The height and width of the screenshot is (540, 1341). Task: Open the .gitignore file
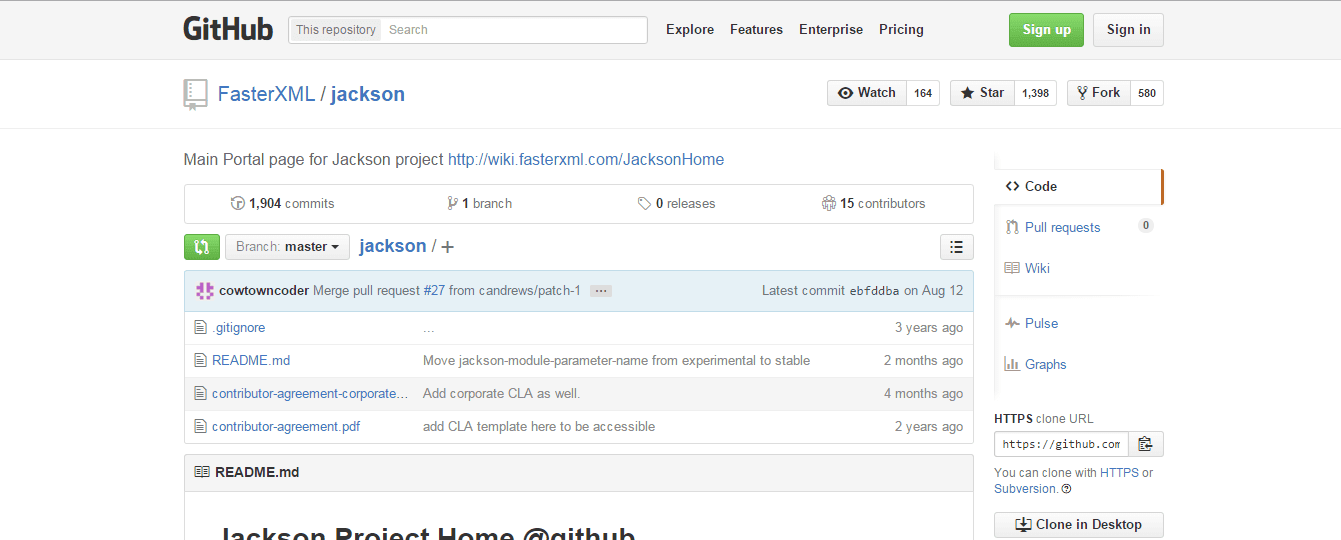coord(238,328)
